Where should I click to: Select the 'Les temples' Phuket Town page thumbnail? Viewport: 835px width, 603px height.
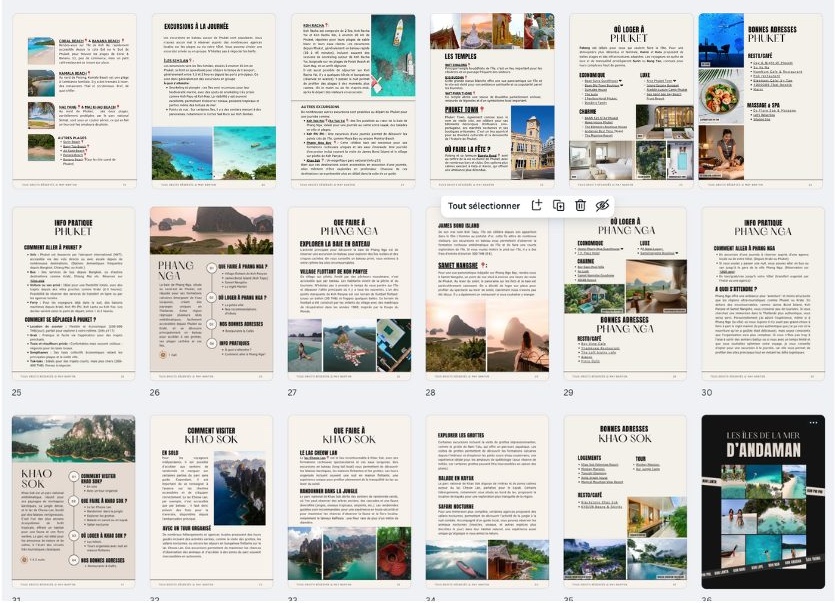click(x=487, y=100)
